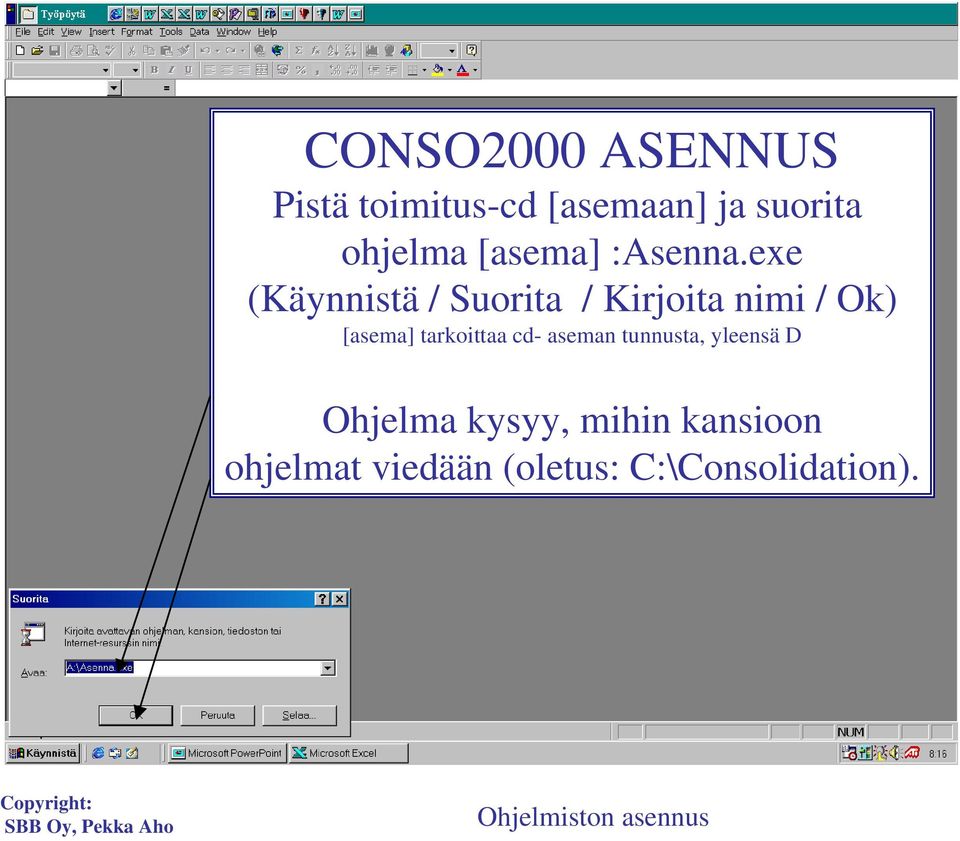Click the Format Painter brush icon
Viewport: 960px width, 841px height.
183,50
